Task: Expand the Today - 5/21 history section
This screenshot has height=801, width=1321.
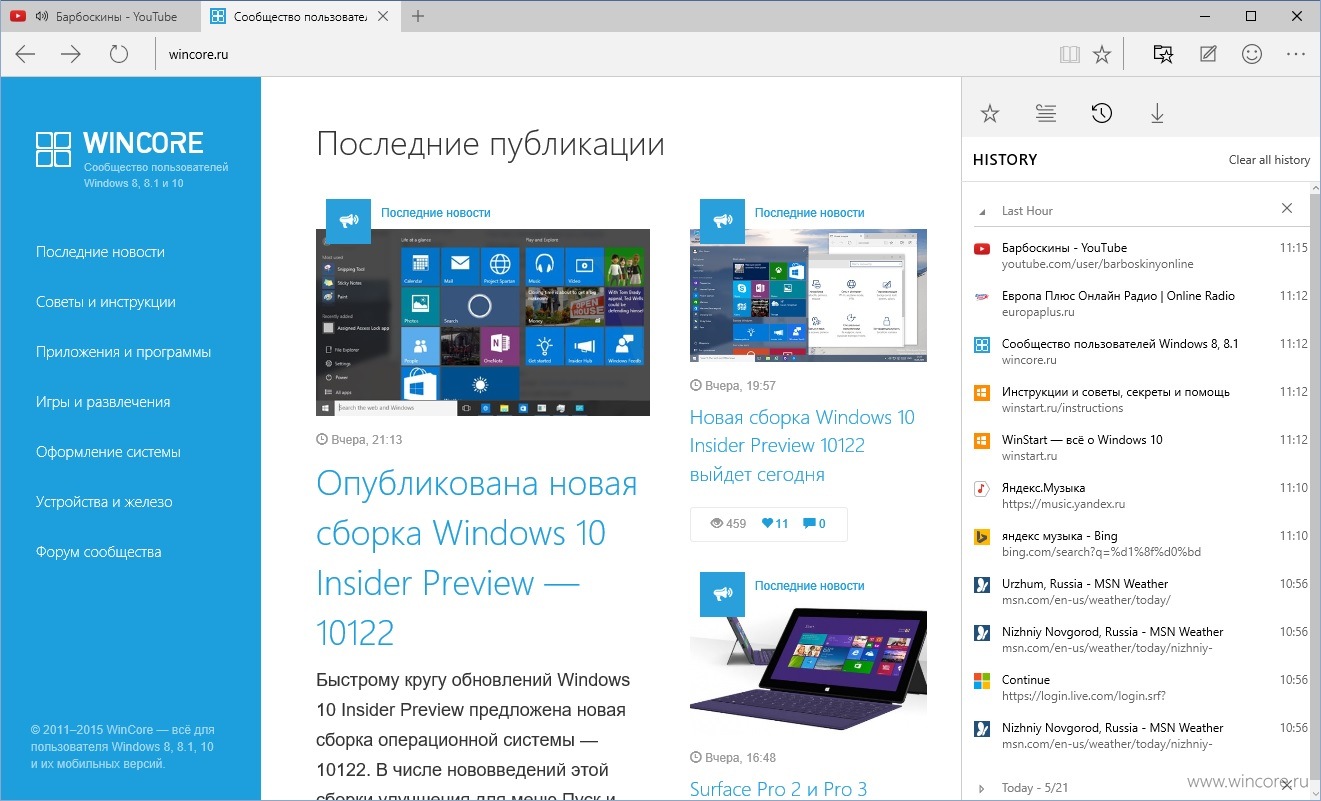Action: [x=982, y=788]
